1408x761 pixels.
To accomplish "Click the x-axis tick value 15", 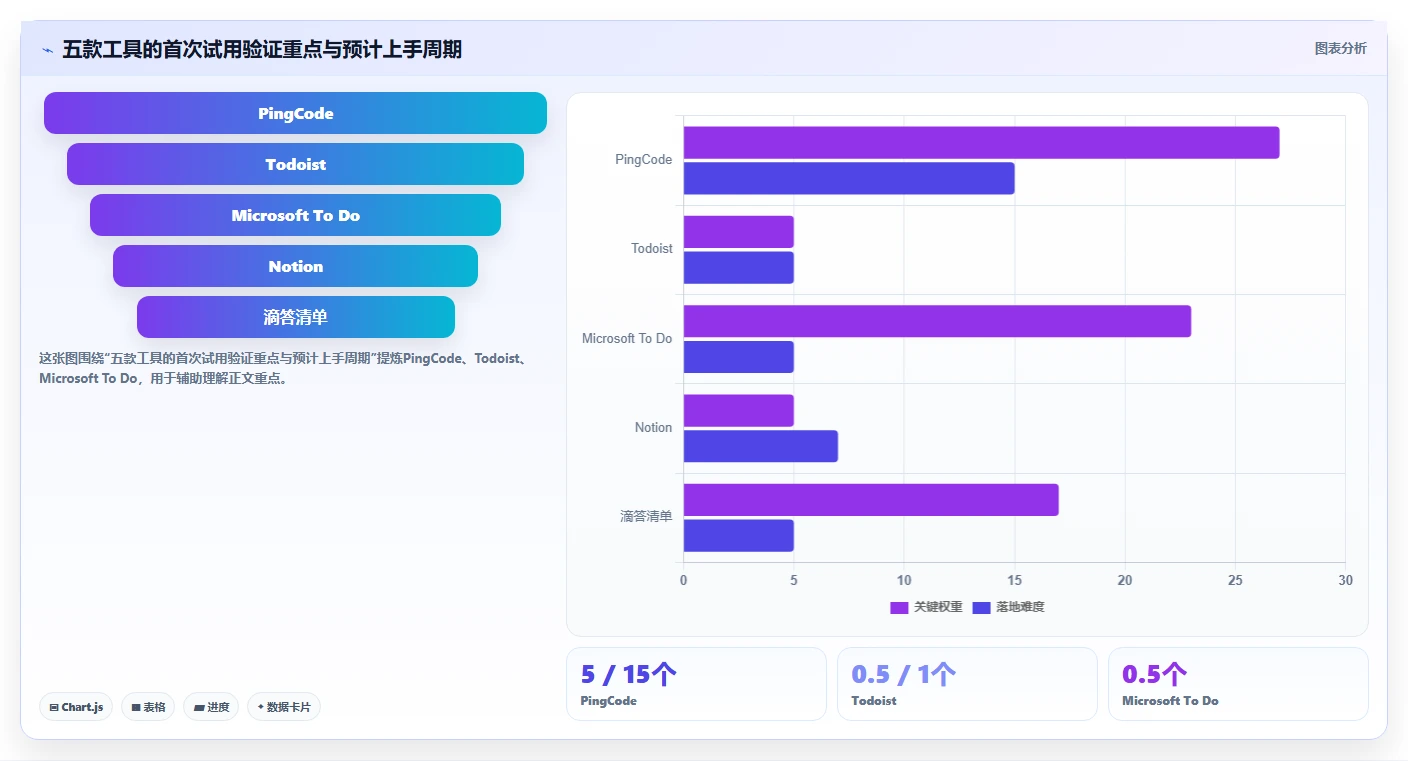I will point(1014,580).
